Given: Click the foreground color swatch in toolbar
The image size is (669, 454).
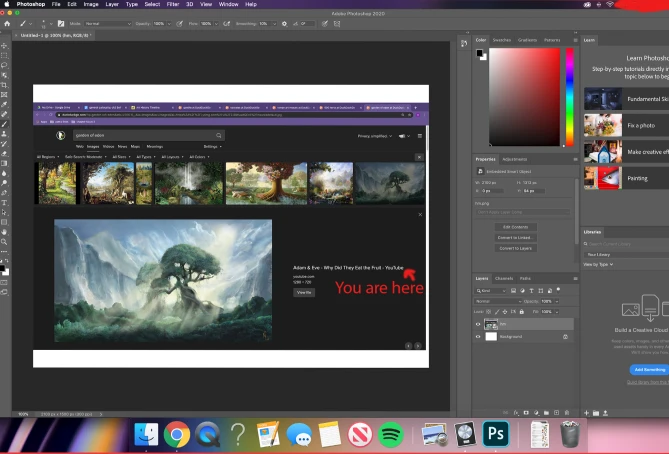Looking at the screenshot, I should pos(3,269).
